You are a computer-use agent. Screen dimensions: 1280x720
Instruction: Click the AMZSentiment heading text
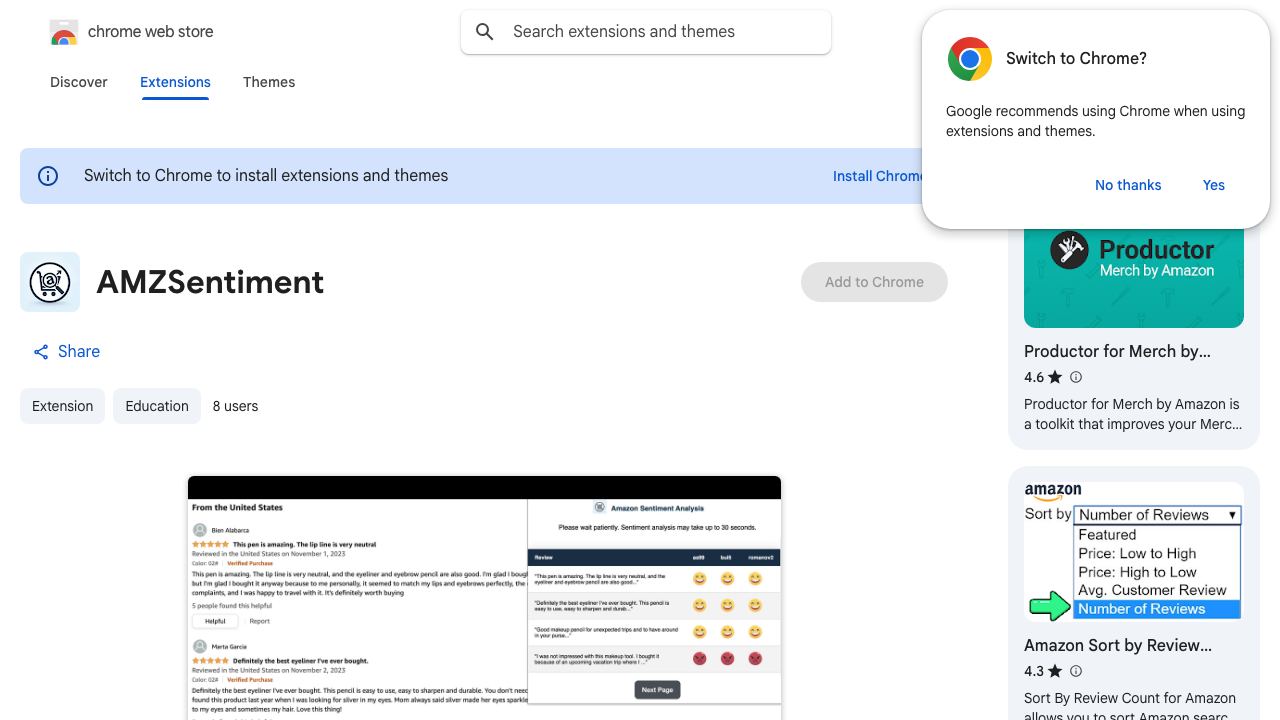210,282
